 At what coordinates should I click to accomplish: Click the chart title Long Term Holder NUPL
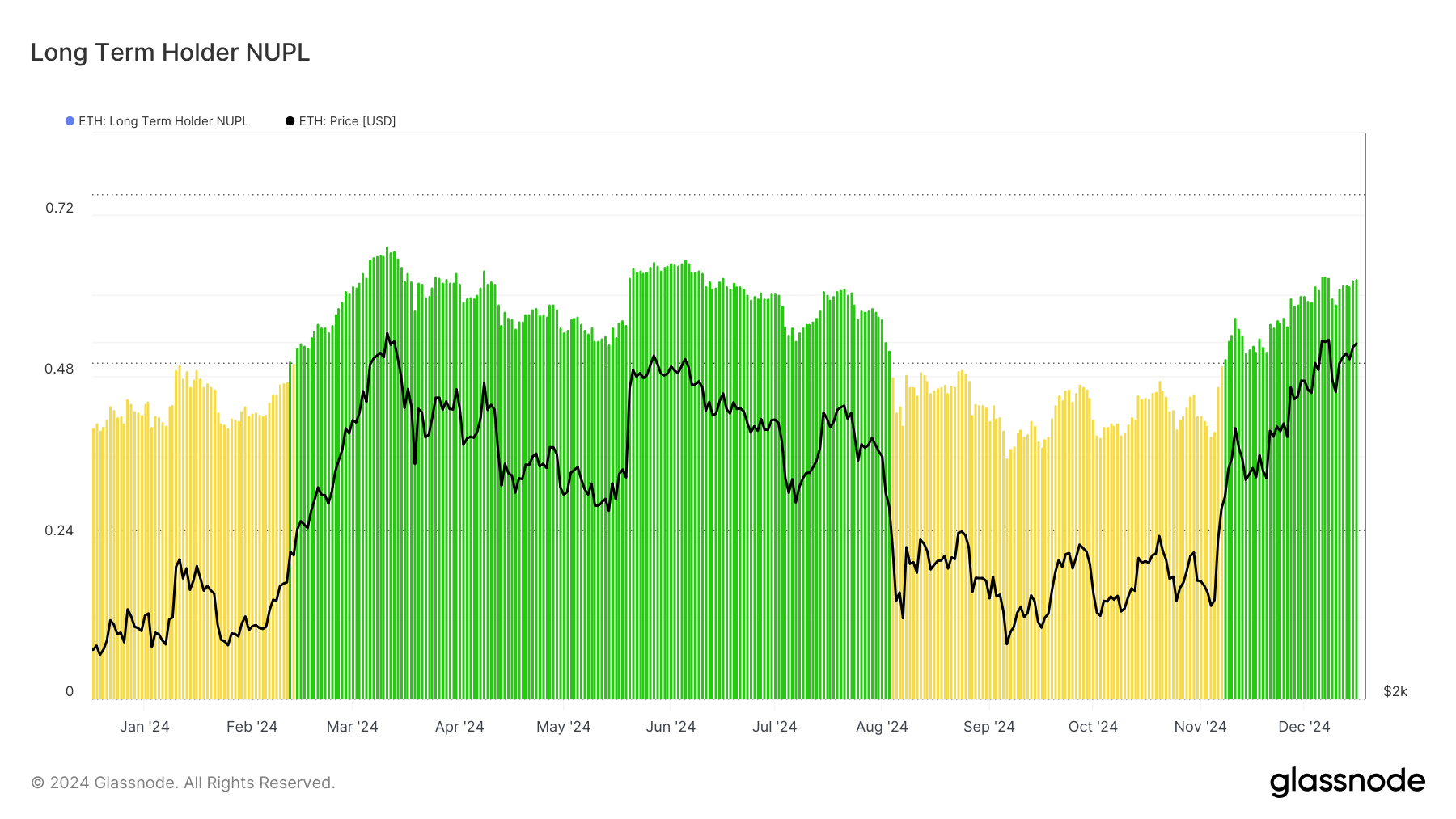tap(169, 52)
